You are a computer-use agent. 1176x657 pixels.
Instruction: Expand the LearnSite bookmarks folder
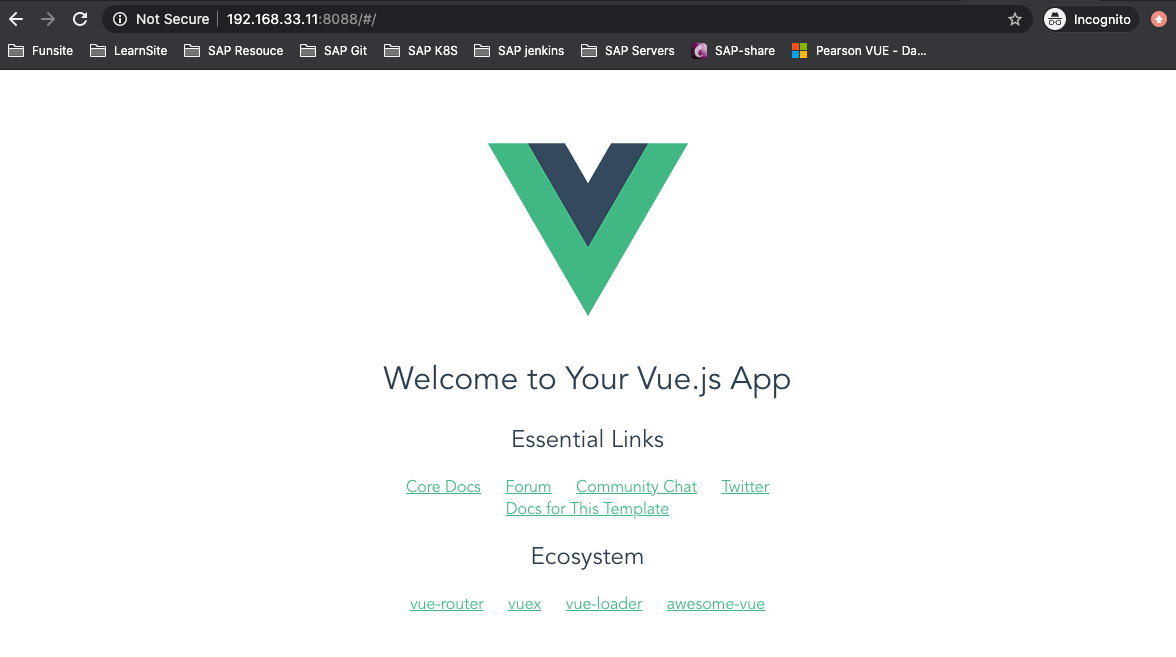(128, 51)
